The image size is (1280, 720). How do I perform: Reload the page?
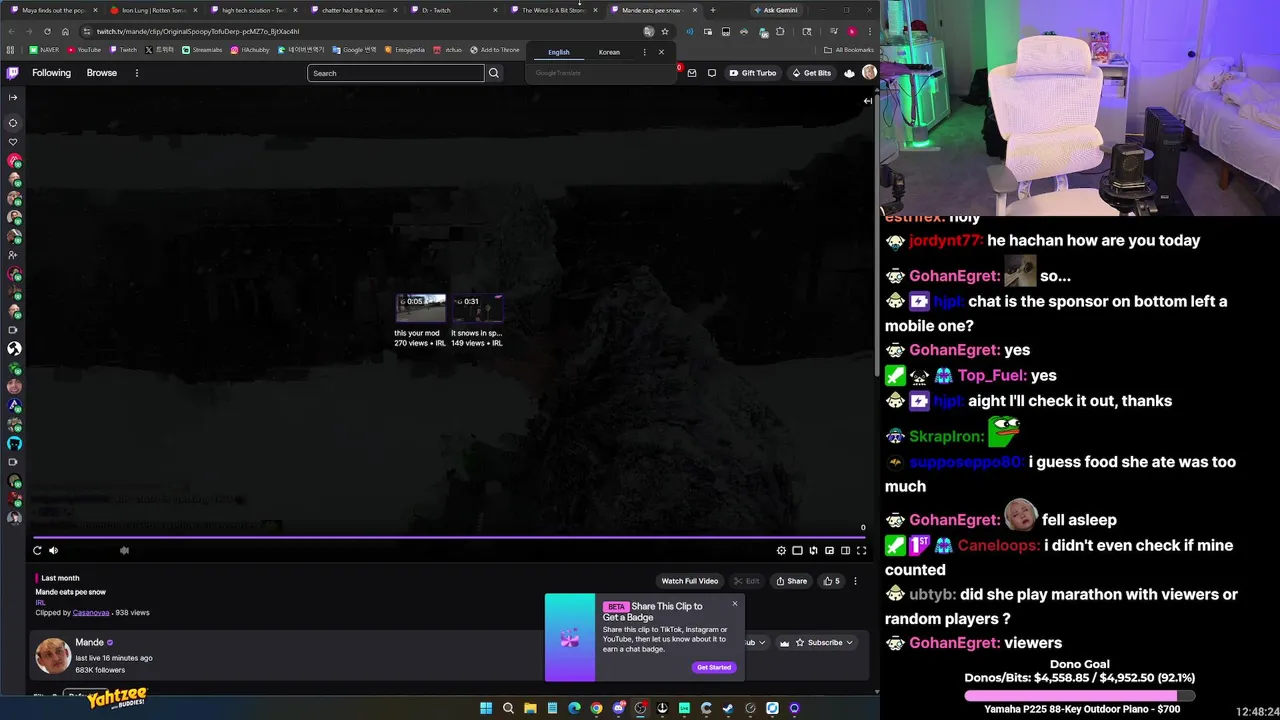pyautogui.click(x=47, y=31)
